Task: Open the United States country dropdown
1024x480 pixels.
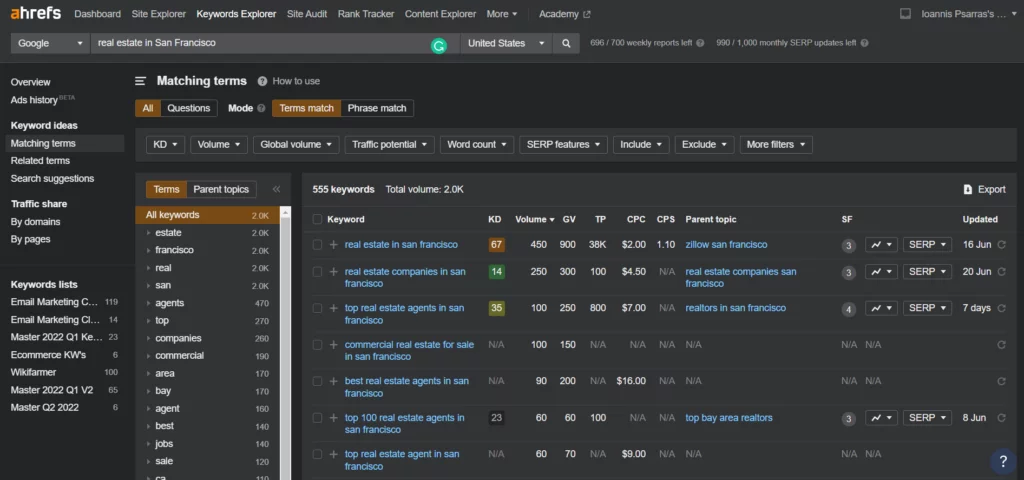Action: 506,43
